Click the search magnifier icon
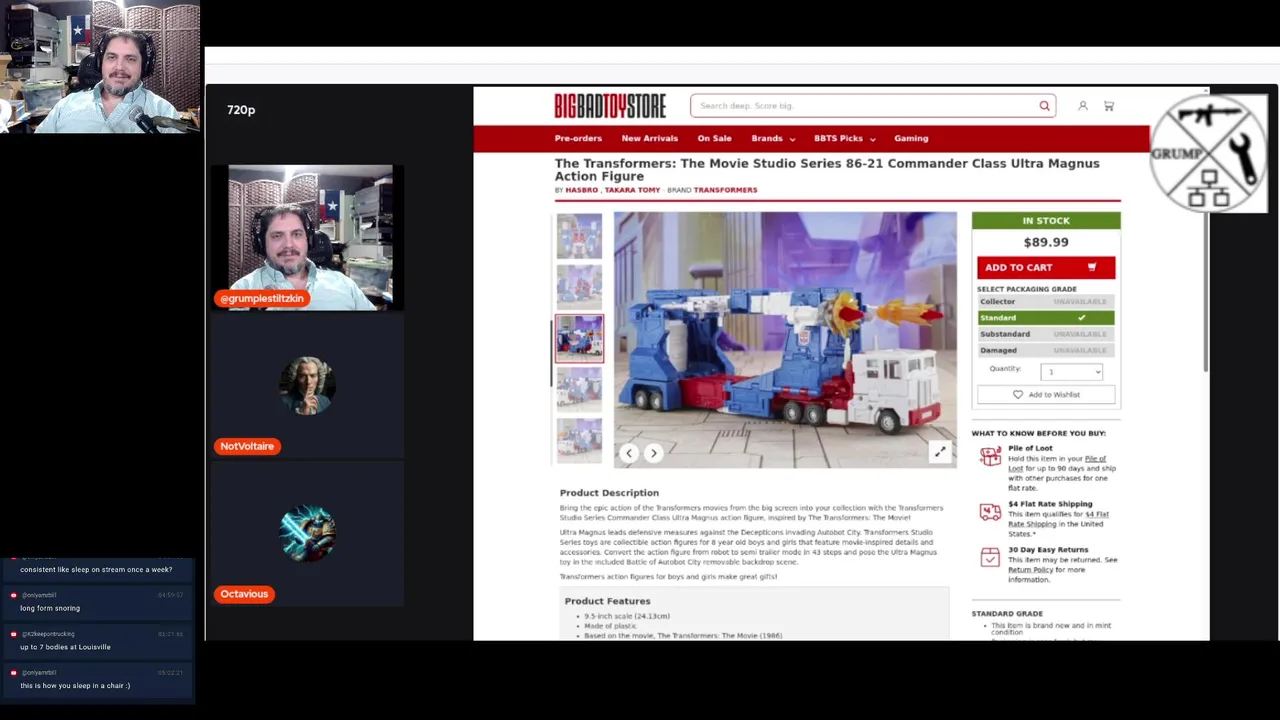 coord(1044,106)
